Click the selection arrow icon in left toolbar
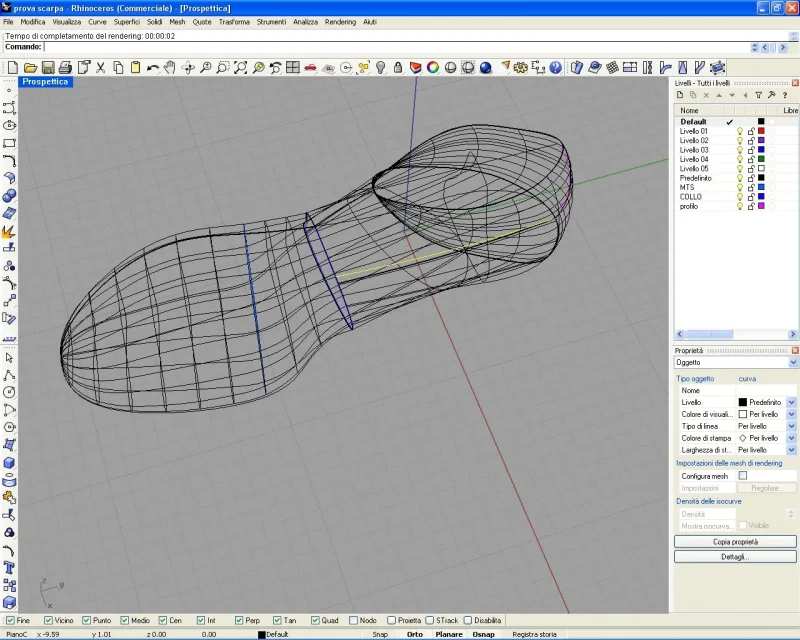Screen dimensions: 800x640 coord(9,358)
